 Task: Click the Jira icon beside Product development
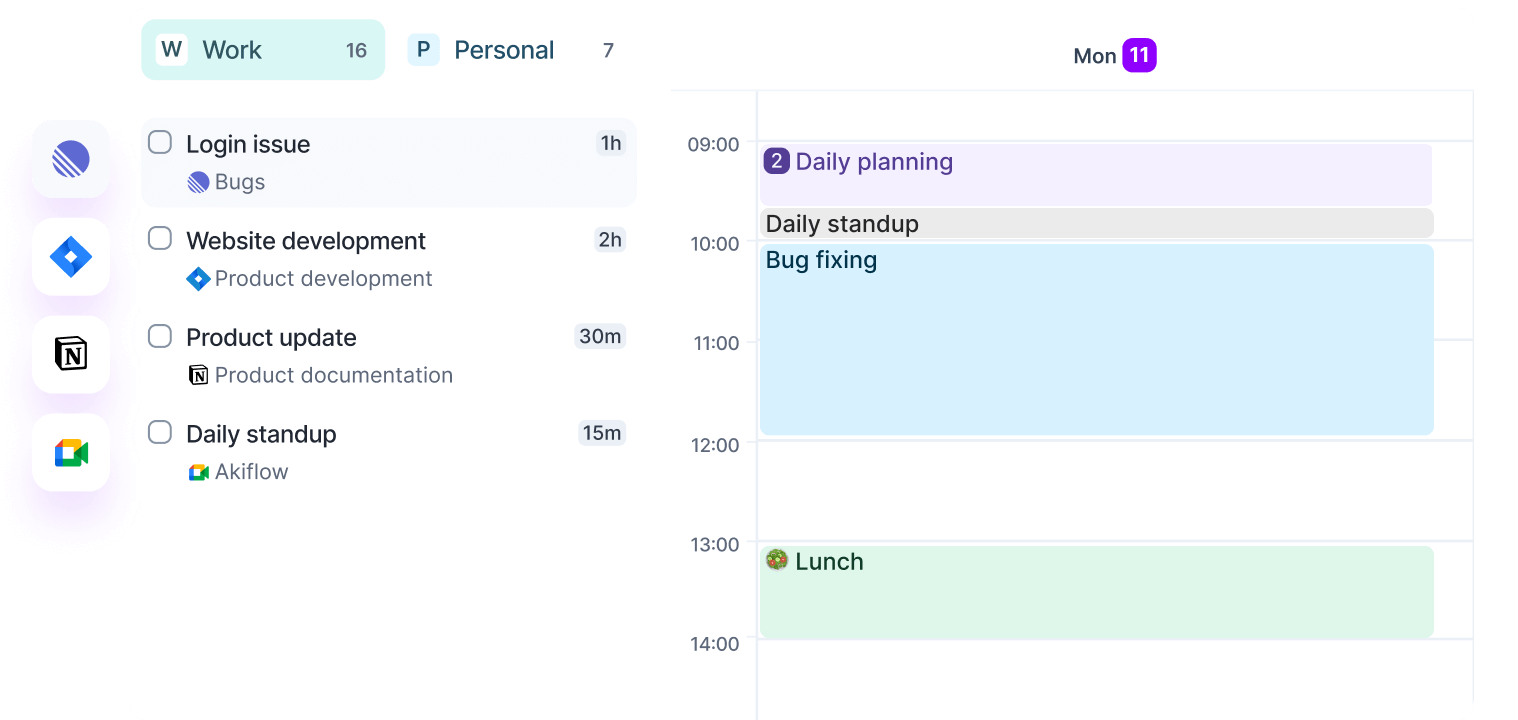pos(198,279)
